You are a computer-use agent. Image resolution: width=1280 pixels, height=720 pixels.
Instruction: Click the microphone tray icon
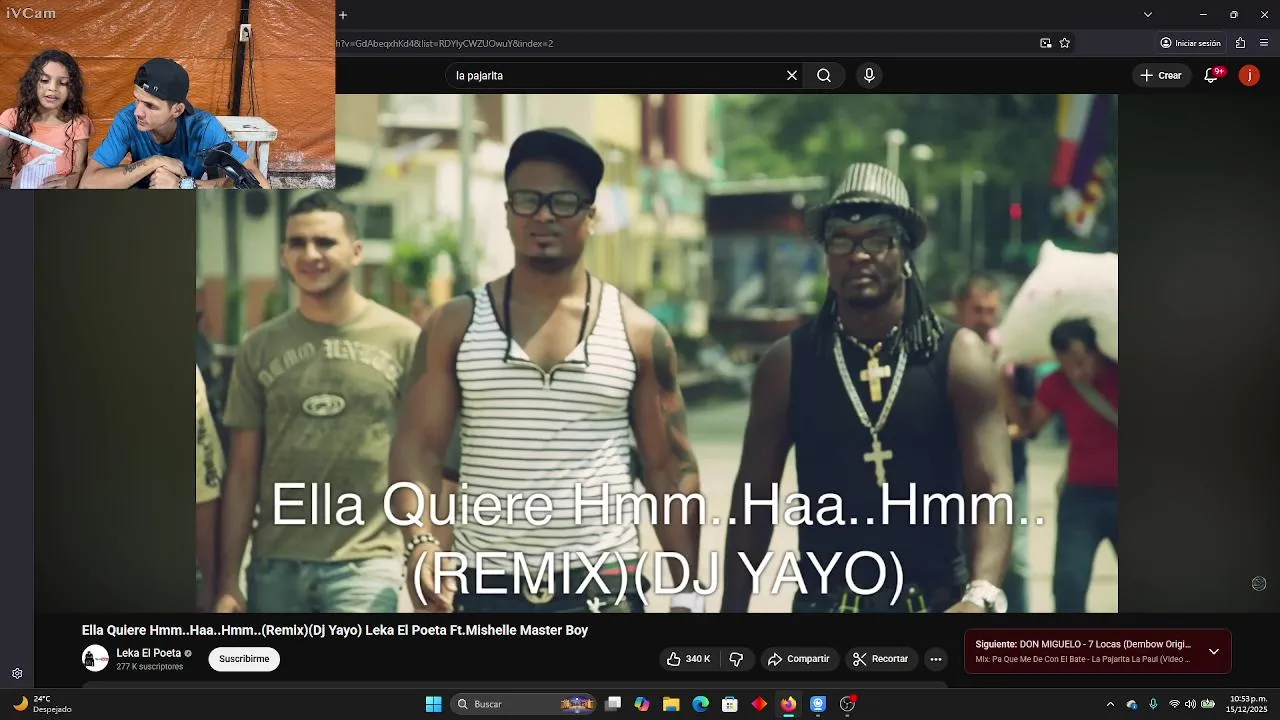1153,704
